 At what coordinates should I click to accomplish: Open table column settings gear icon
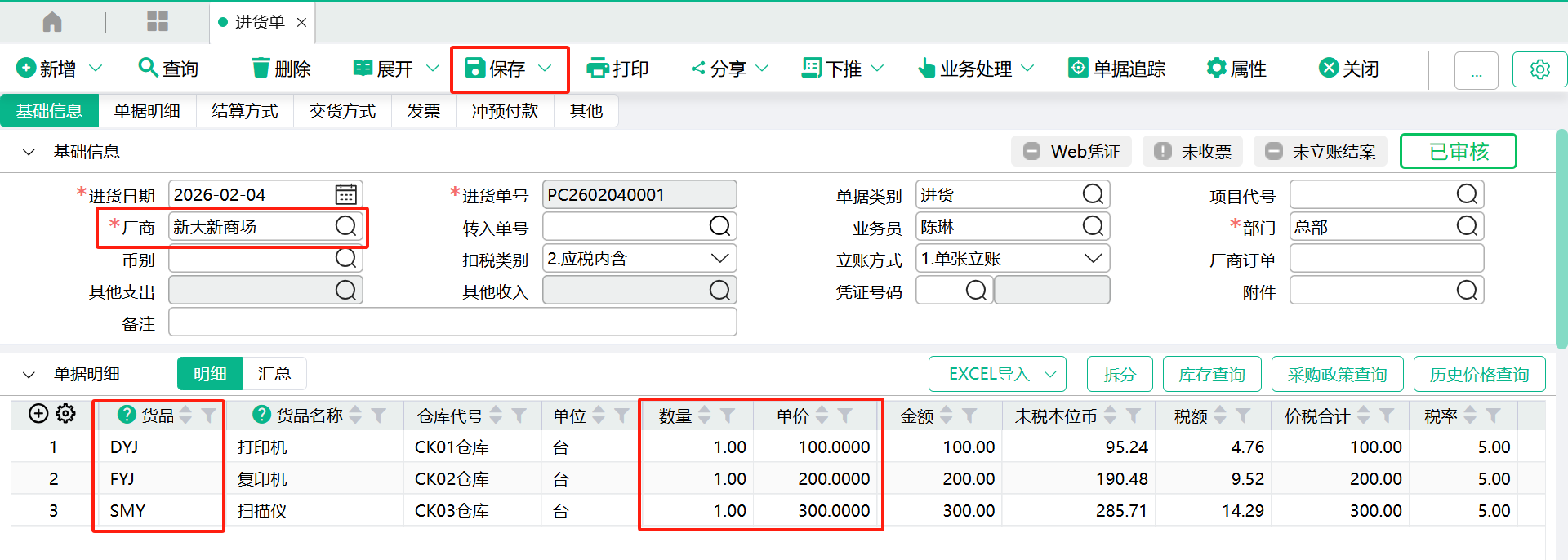66,414
